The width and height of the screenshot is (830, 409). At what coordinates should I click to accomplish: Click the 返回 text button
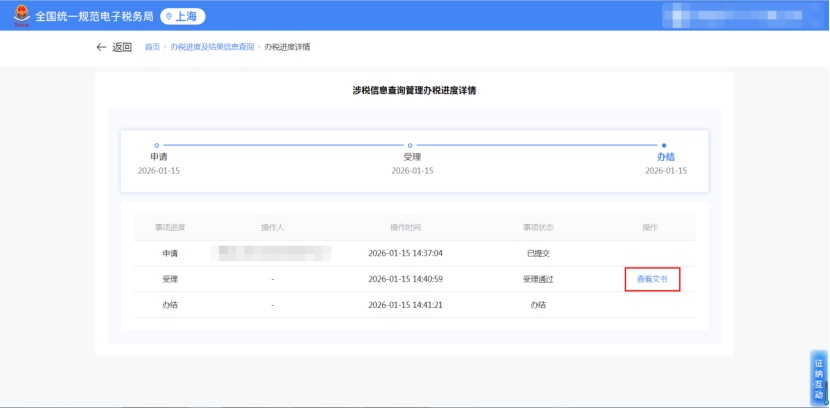click(x=122, y=47)
